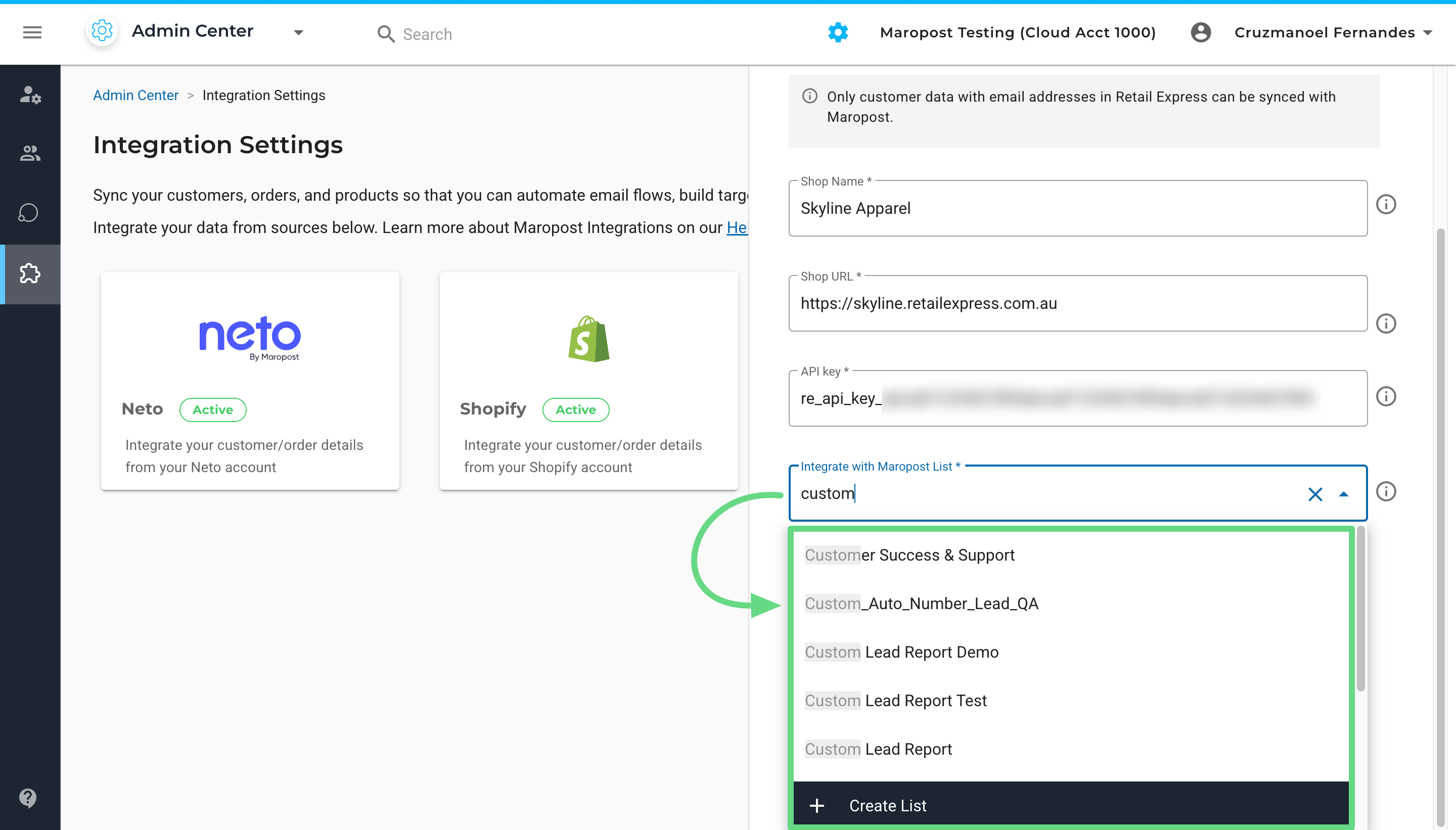
Task: Click the search magnifier icon
Action: click(x=385, y=34)
